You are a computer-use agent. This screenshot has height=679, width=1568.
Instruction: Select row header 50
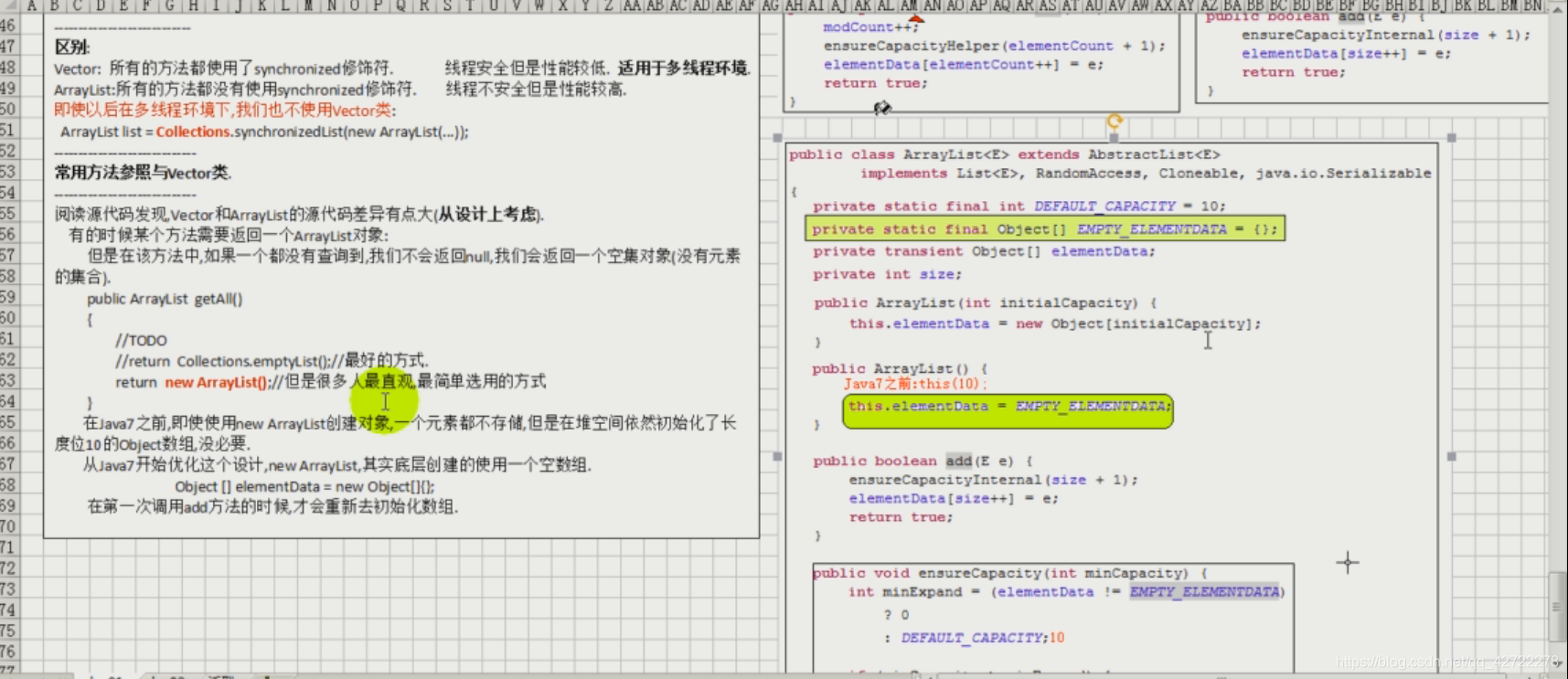(8, 109)
